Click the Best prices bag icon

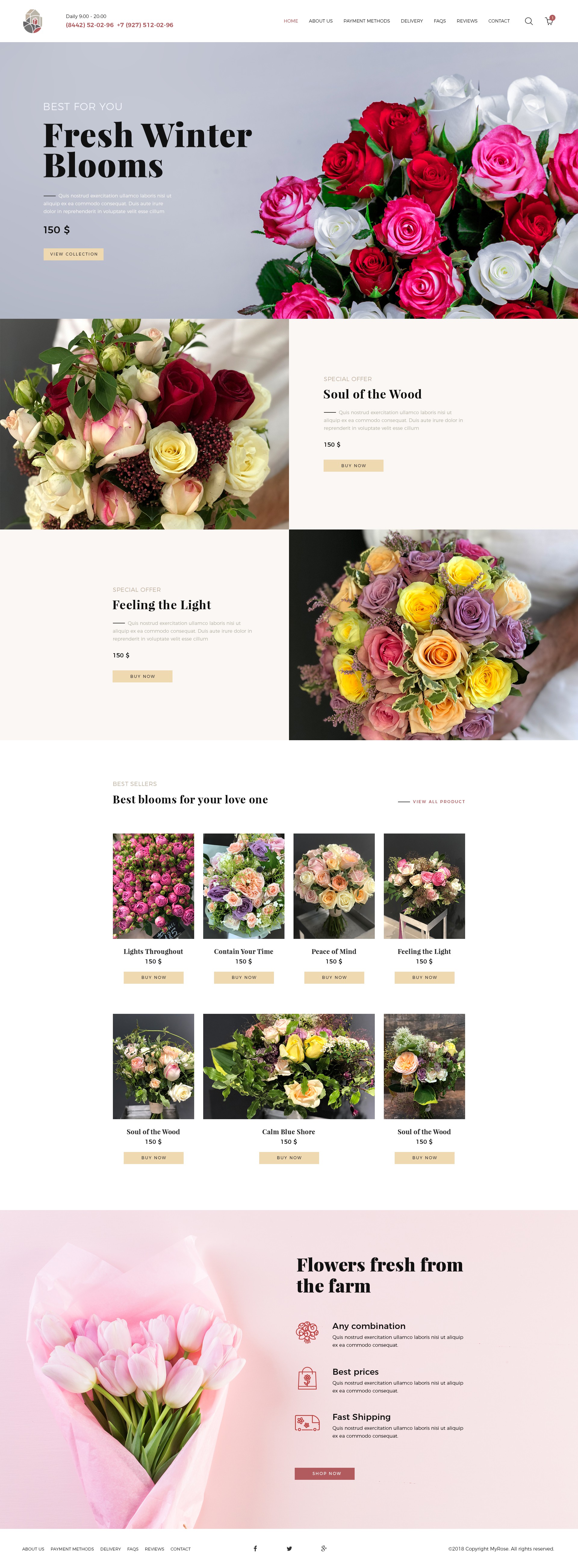[308, 1378]
